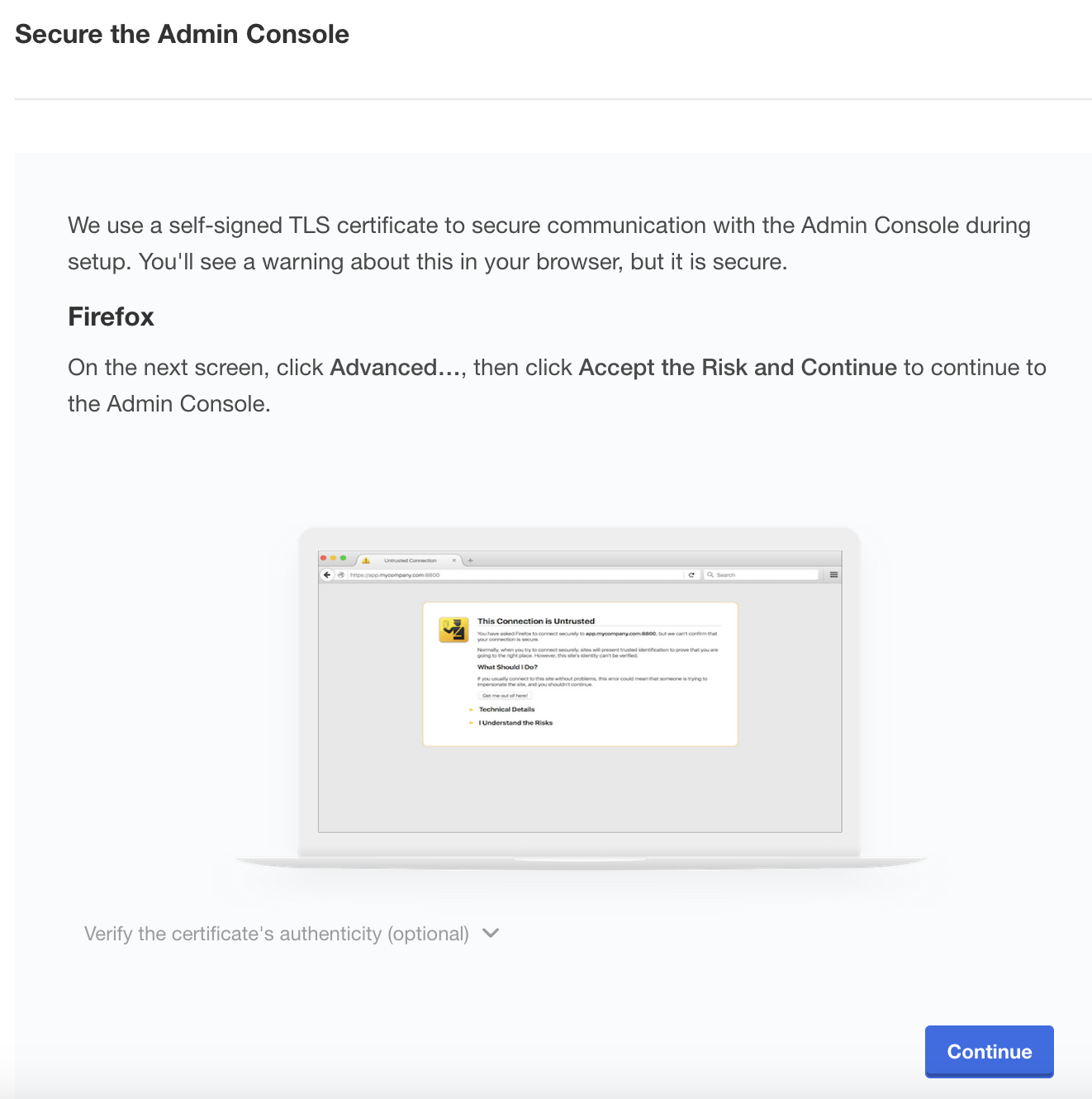The image size is (1092, 1099).
Task: Expand the Technical Details disclosure triangle
Action: point(472,710)
